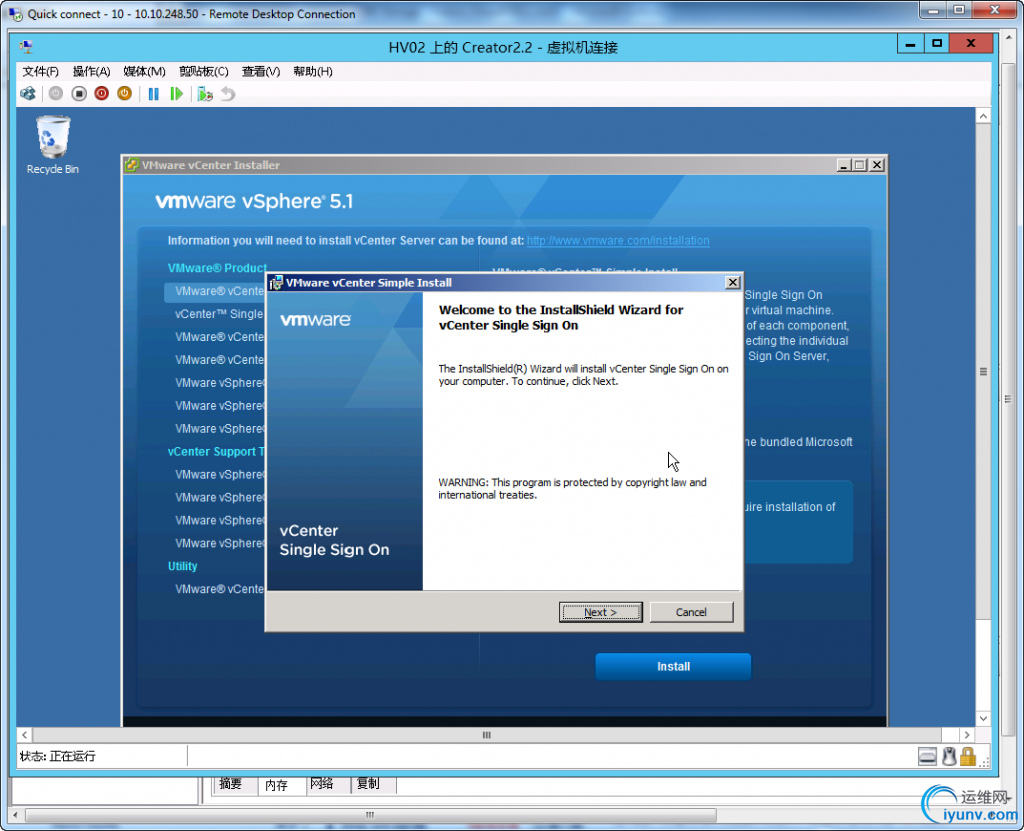Click the VM view vertical scrollbar thumb
The height and width of the screenshot is (831, 1024).
click(x=984, y=372)
